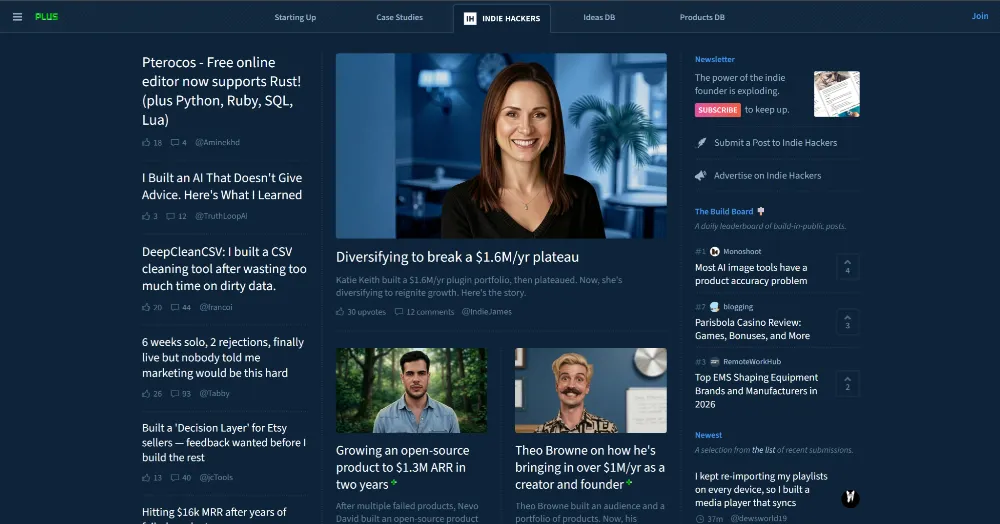Click the pink Subscribe button
This screenshot has width=1000, height=524.
pos(717,110)
